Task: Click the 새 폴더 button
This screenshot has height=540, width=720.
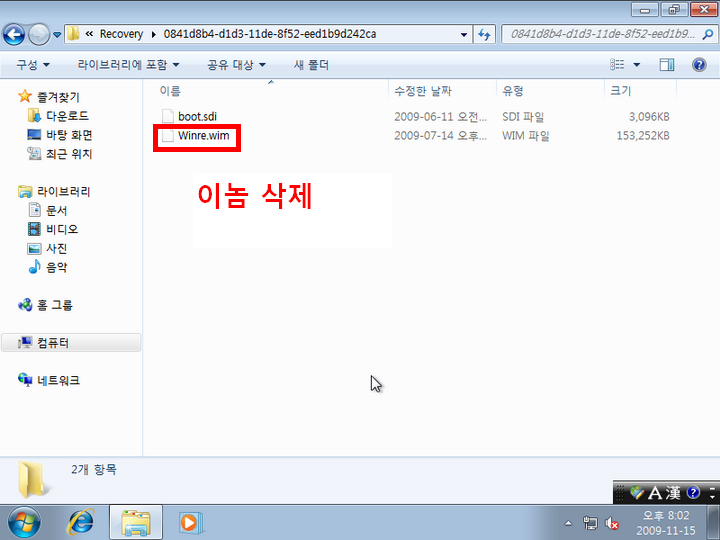Action: point(311,65)
